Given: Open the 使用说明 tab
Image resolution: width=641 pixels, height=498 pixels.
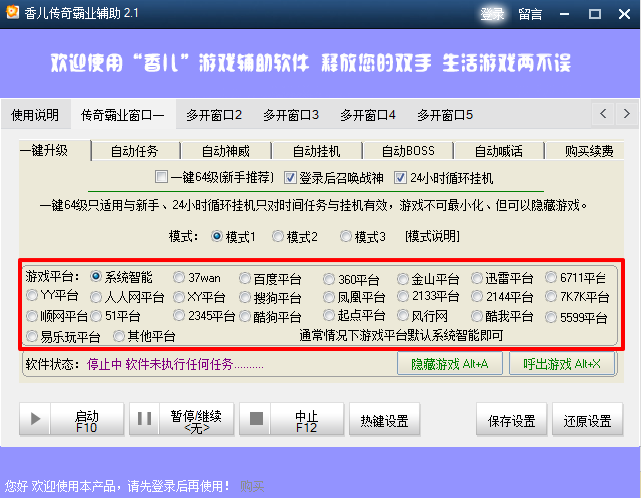Looking at the screenshot, I should point(35,115).
